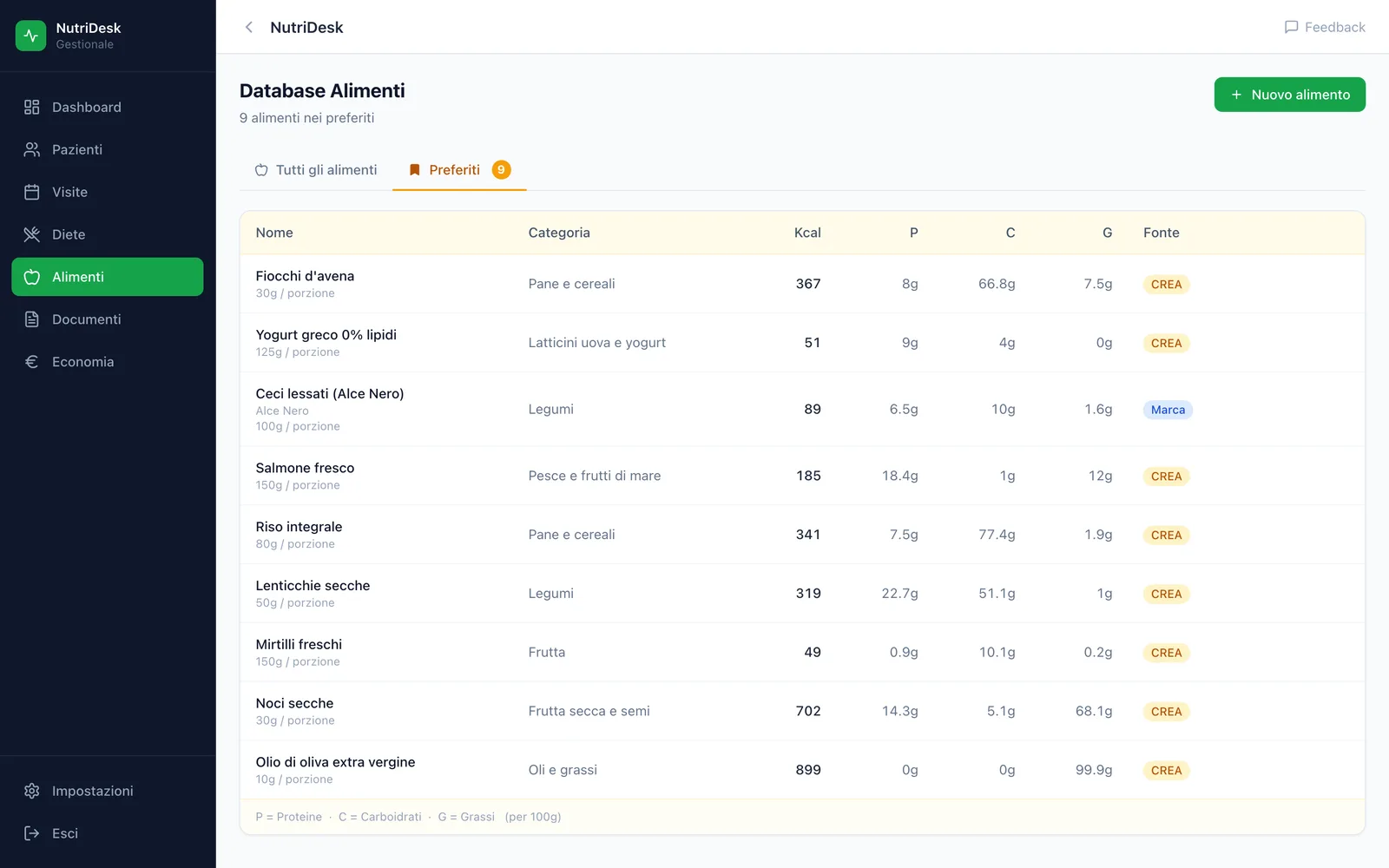Open the Tutti gli alimenti tab

(x=316, y=170)
